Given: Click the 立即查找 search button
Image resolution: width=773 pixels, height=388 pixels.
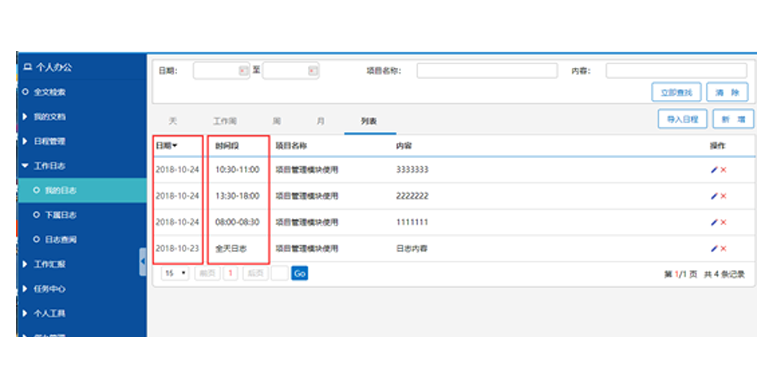Looking at the screenshot, I should click(x=676, y=92).
